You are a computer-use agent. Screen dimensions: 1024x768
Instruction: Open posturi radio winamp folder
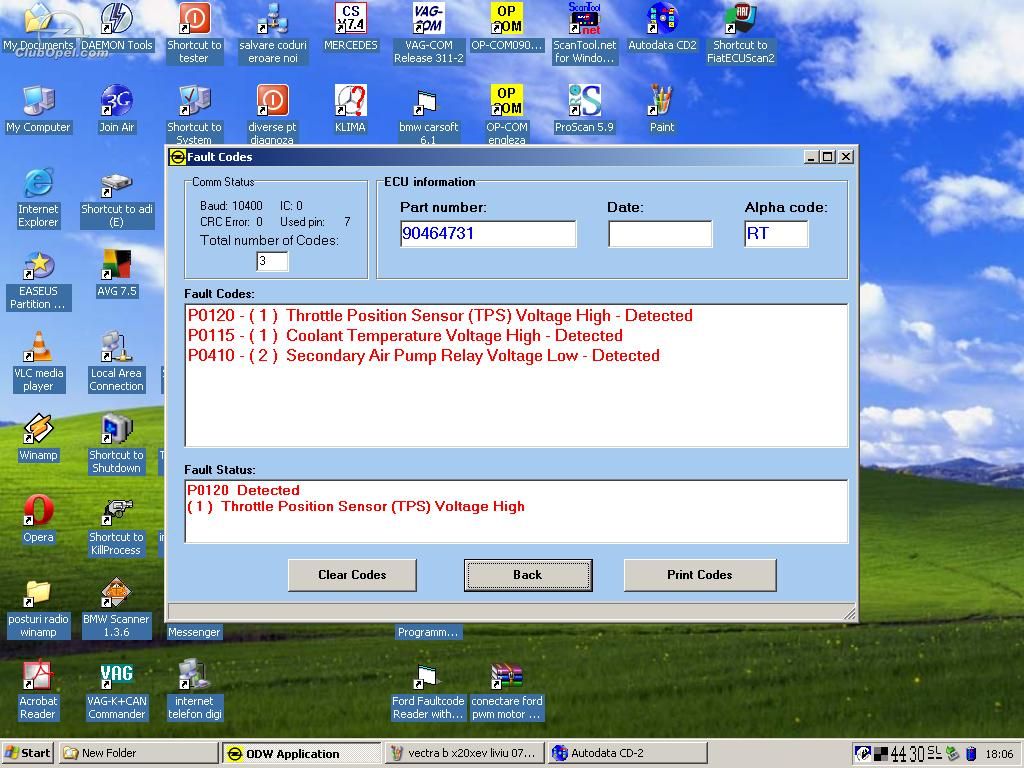point(38,609)
